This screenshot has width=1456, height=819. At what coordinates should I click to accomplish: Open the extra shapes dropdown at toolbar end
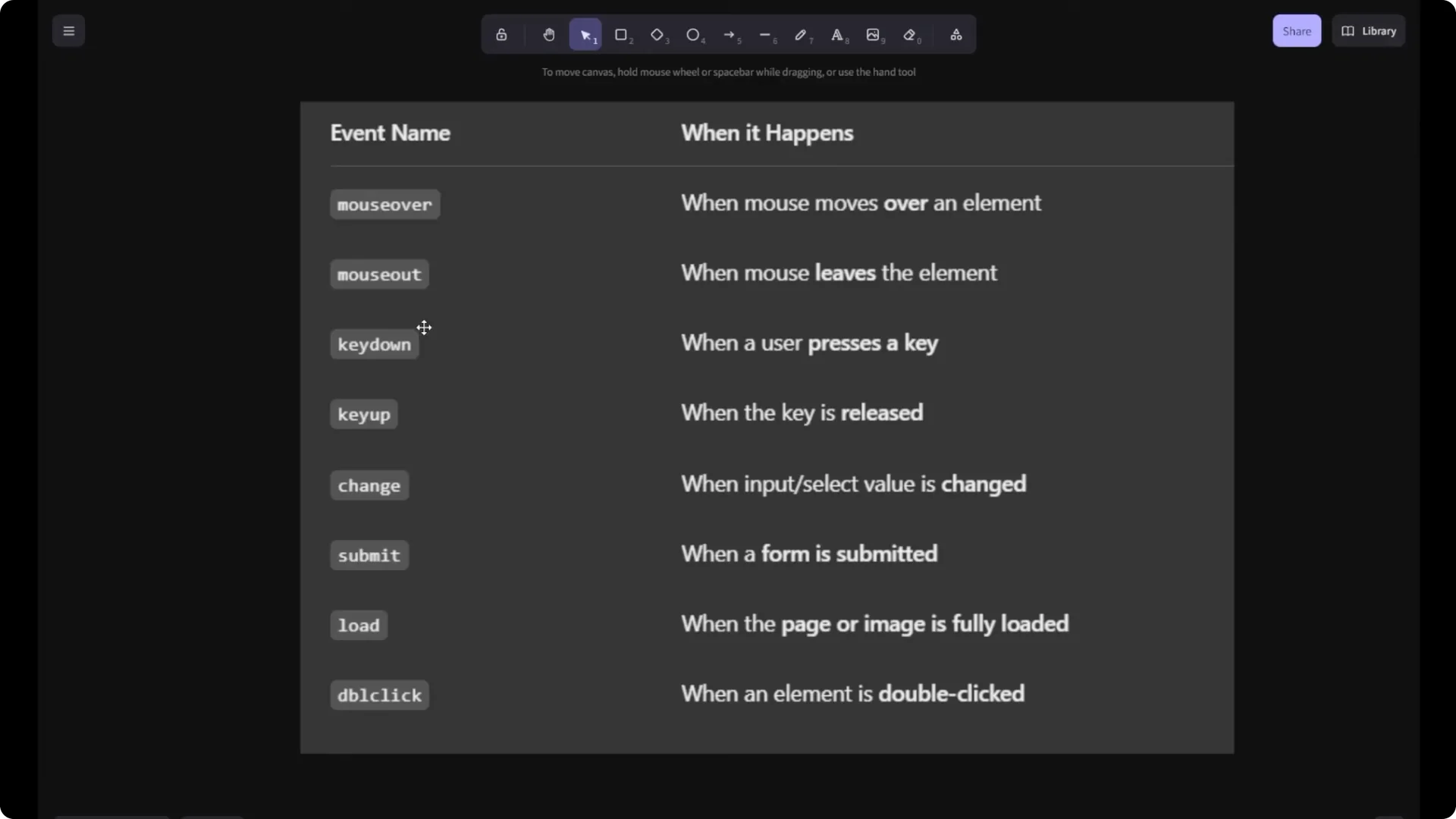(x=956, y=34)
